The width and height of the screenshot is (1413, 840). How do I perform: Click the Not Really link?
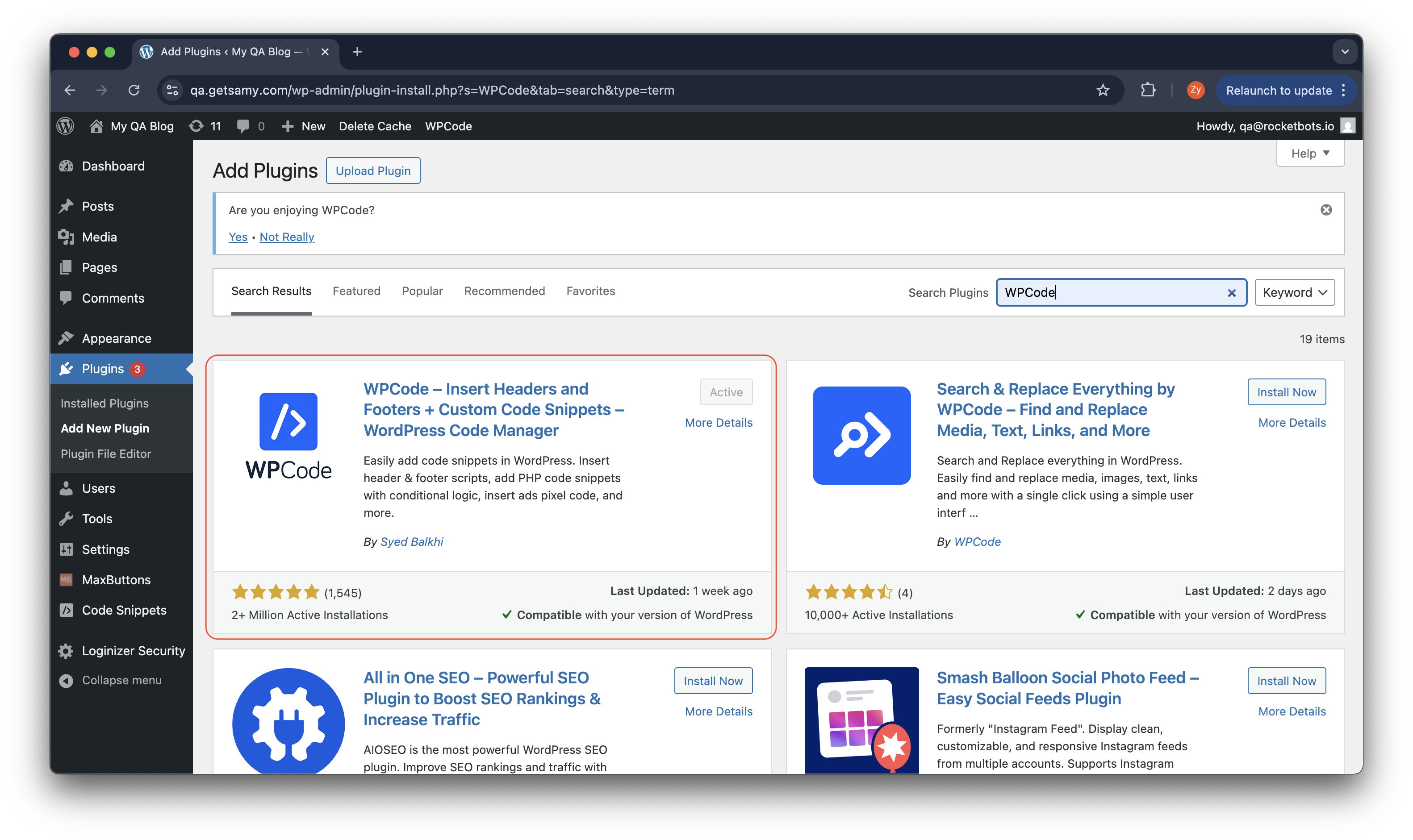click(x=287, y=237)
